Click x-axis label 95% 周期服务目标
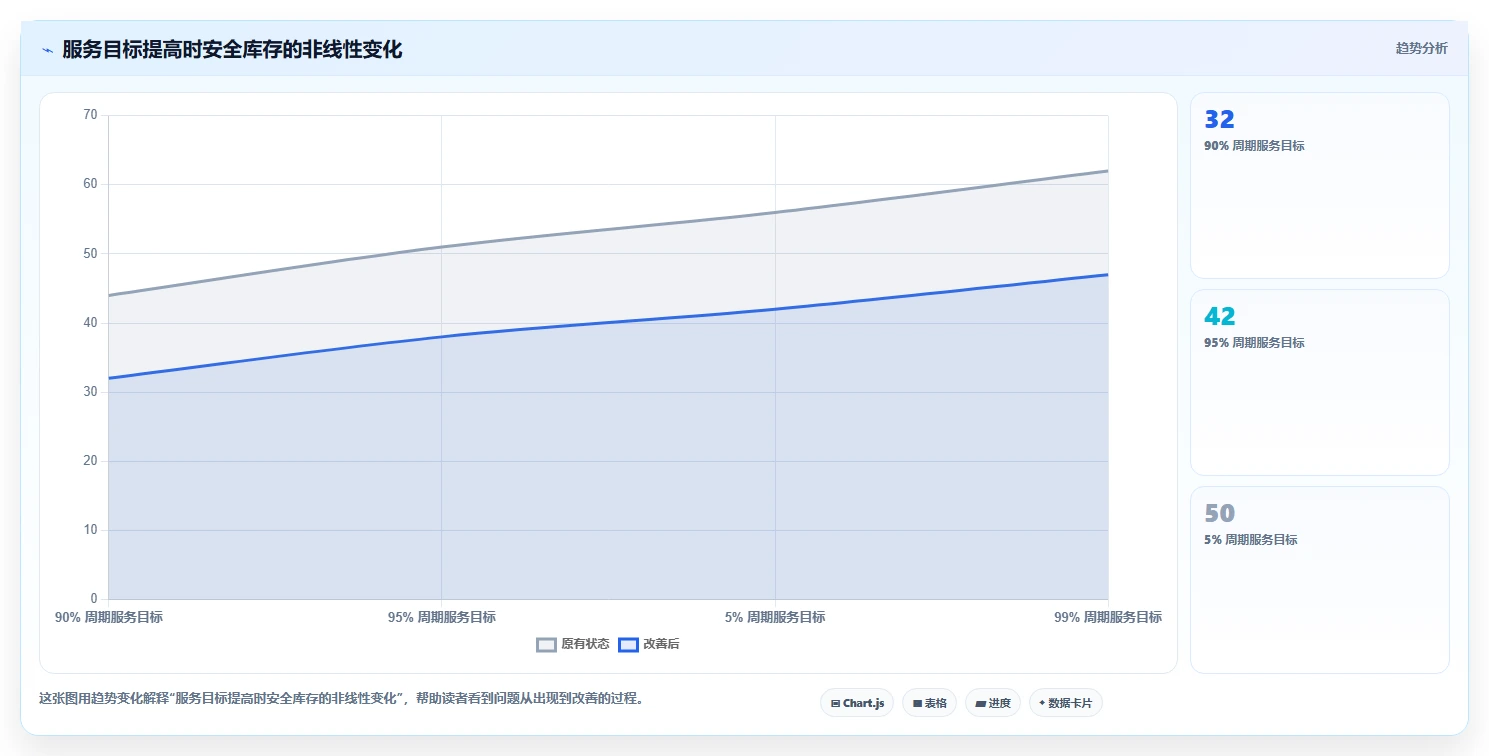This screenshot has width=1489, height=756. click(x=442, y=617)
